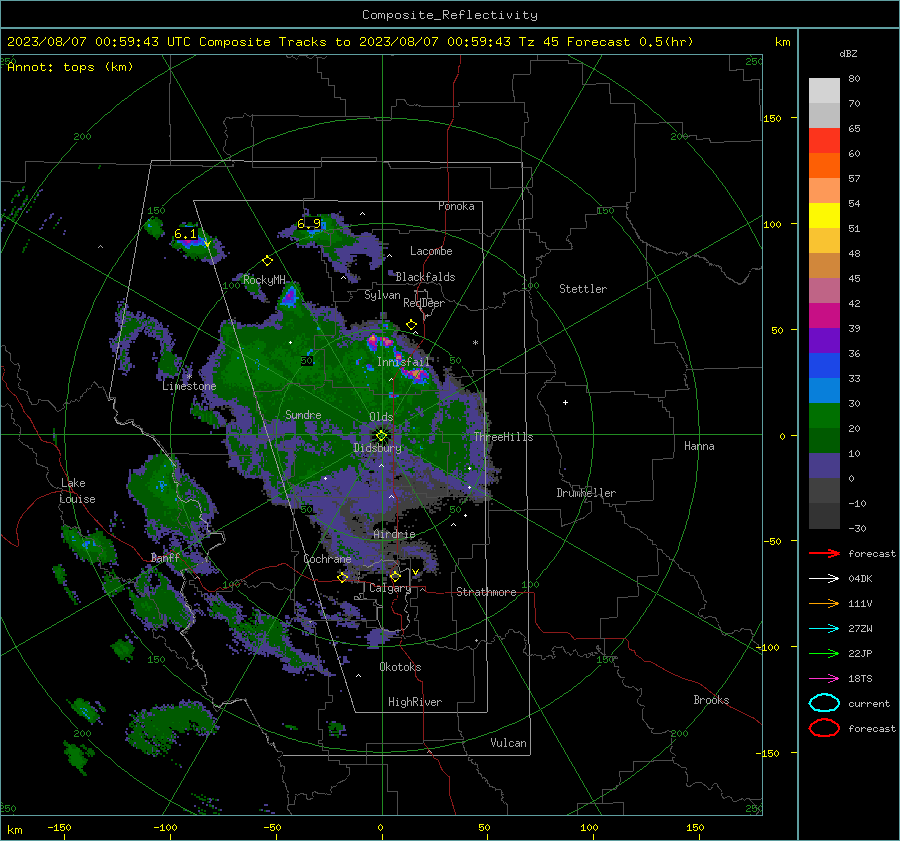Select the orange legend swatch below 60
Viewport: 900px width, 841px height.
click(x=824, y=165)
